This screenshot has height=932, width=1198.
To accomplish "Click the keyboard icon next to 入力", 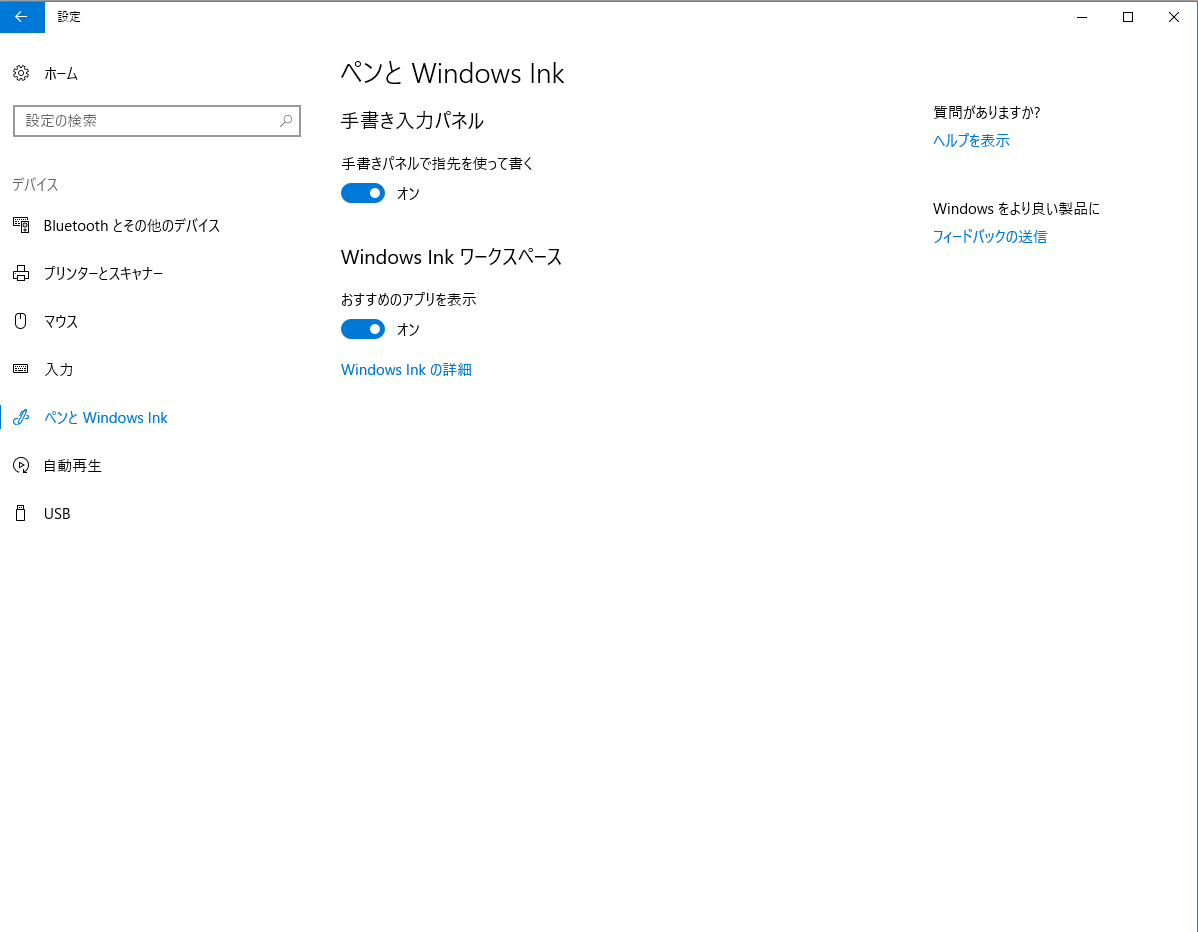I will [21, 370].
